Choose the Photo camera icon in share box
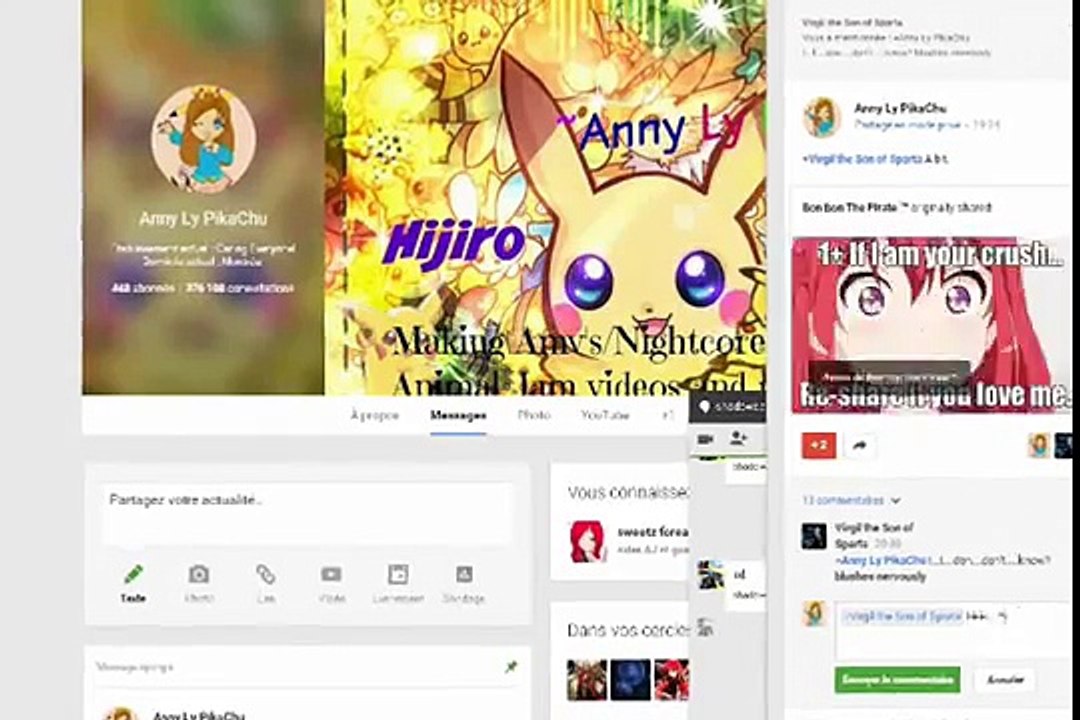The height and width of the screenshot is (720, 1080). pos(198,574)
